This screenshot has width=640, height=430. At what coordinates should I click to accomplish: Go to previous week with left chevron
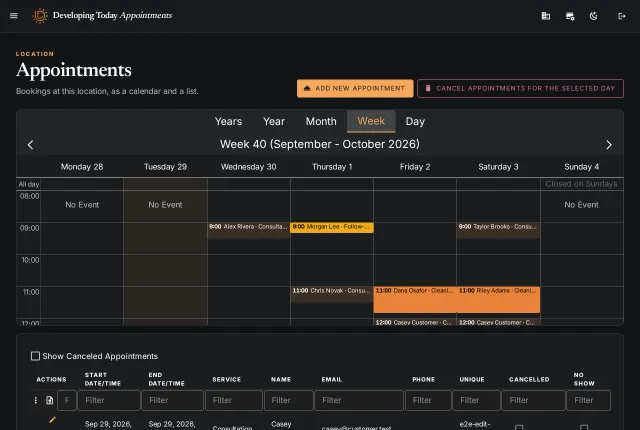tap(31, 145)
